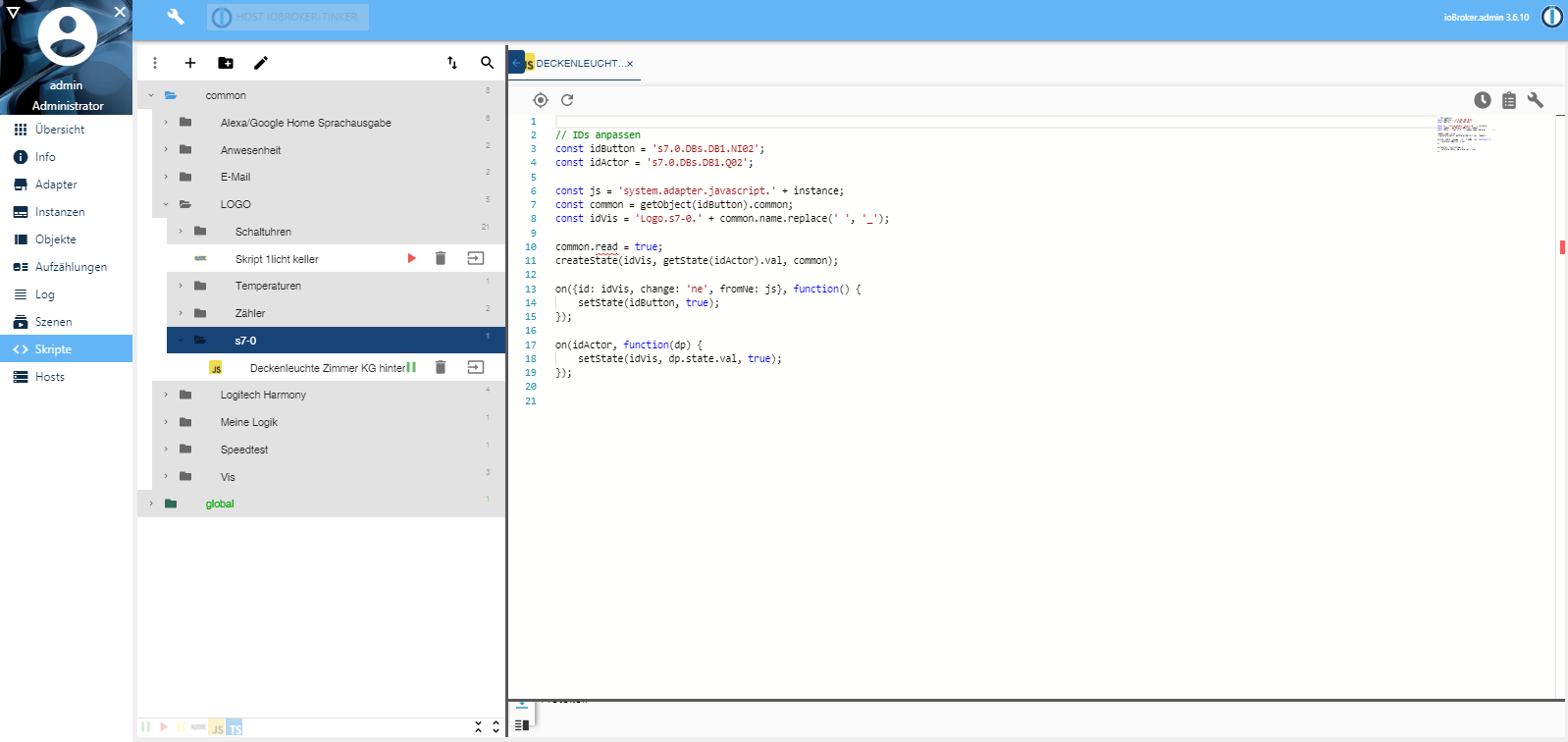Toggle the TS script type filter
Viewport: 1568px width, 742px height.
coord(235,728)
